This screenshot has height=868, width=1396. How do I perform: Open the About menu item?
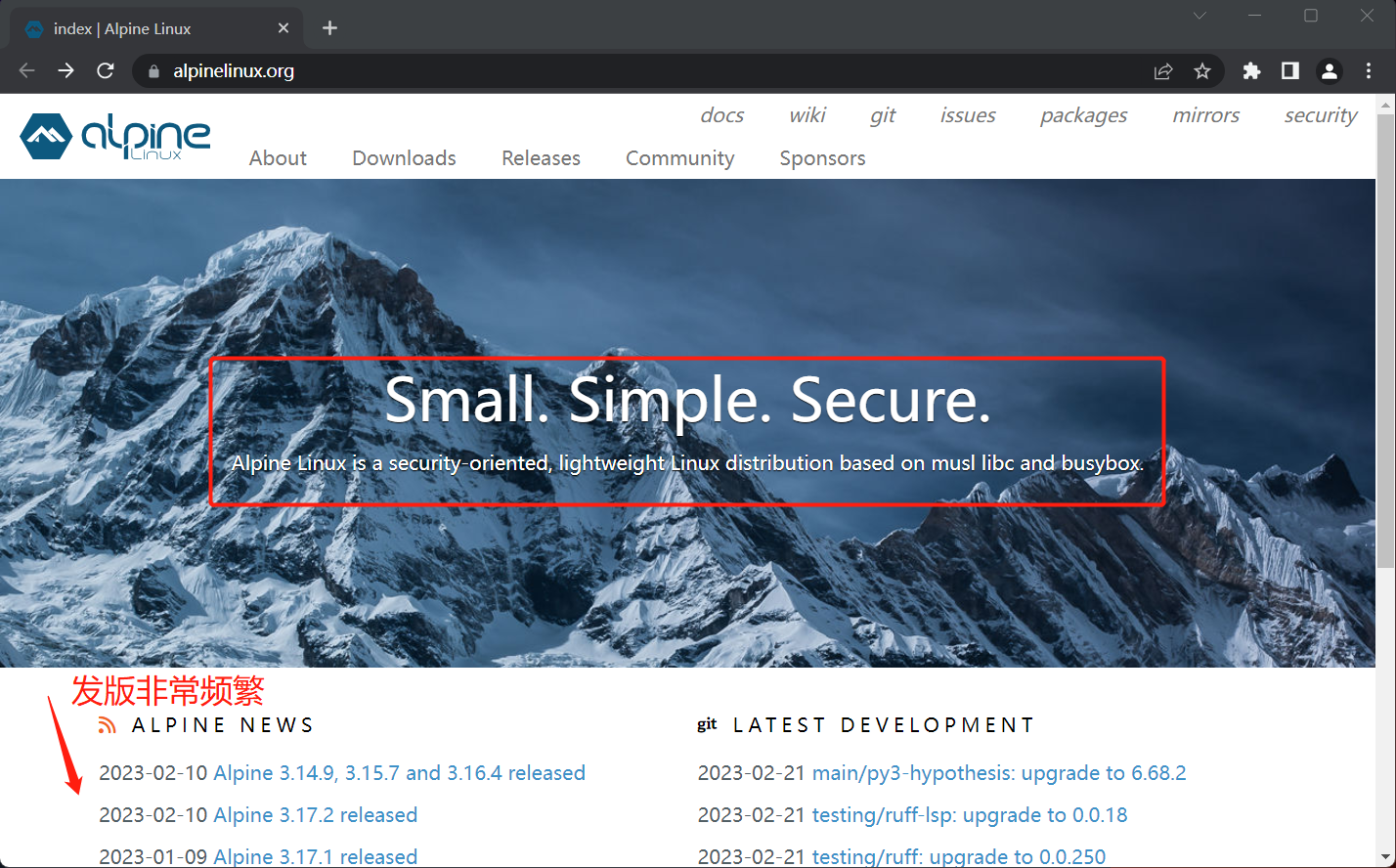278,158
